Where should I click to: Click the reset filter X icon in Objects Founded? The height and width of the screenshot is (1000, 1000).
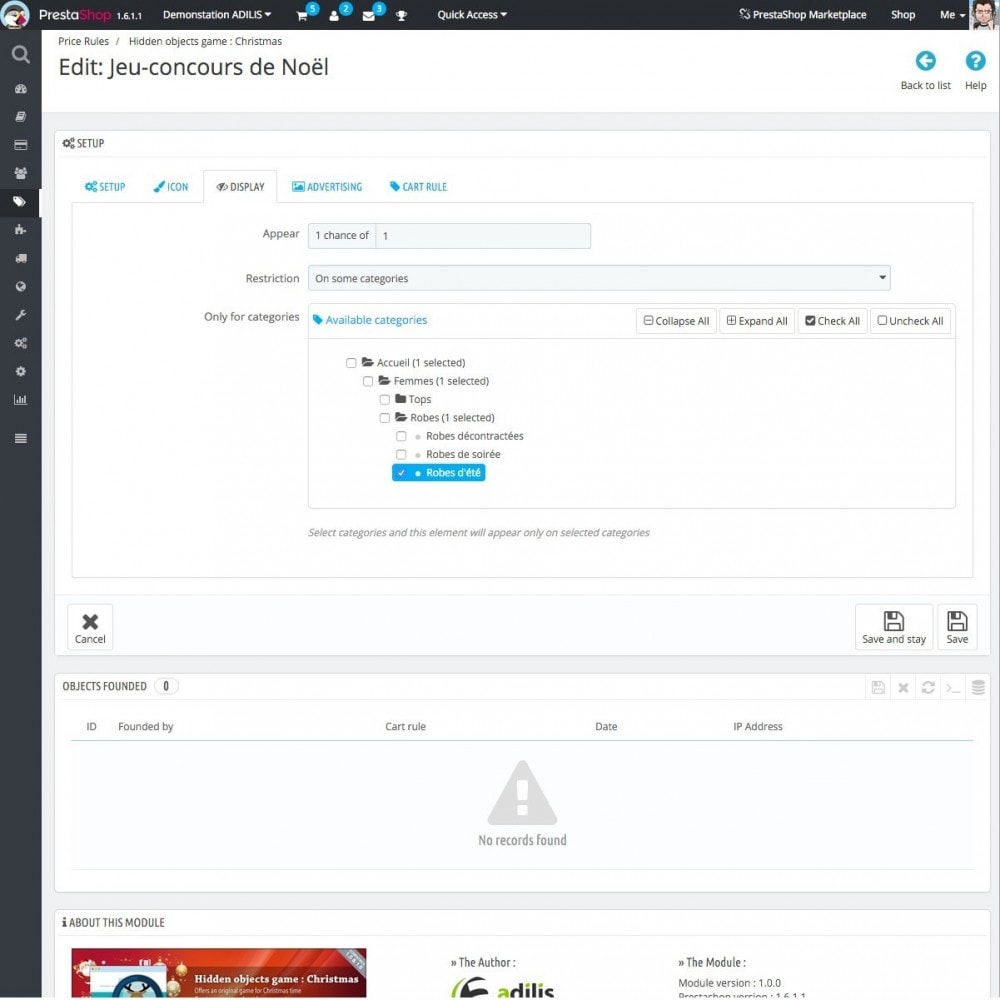pyautogui.click(x=903, y=688)
